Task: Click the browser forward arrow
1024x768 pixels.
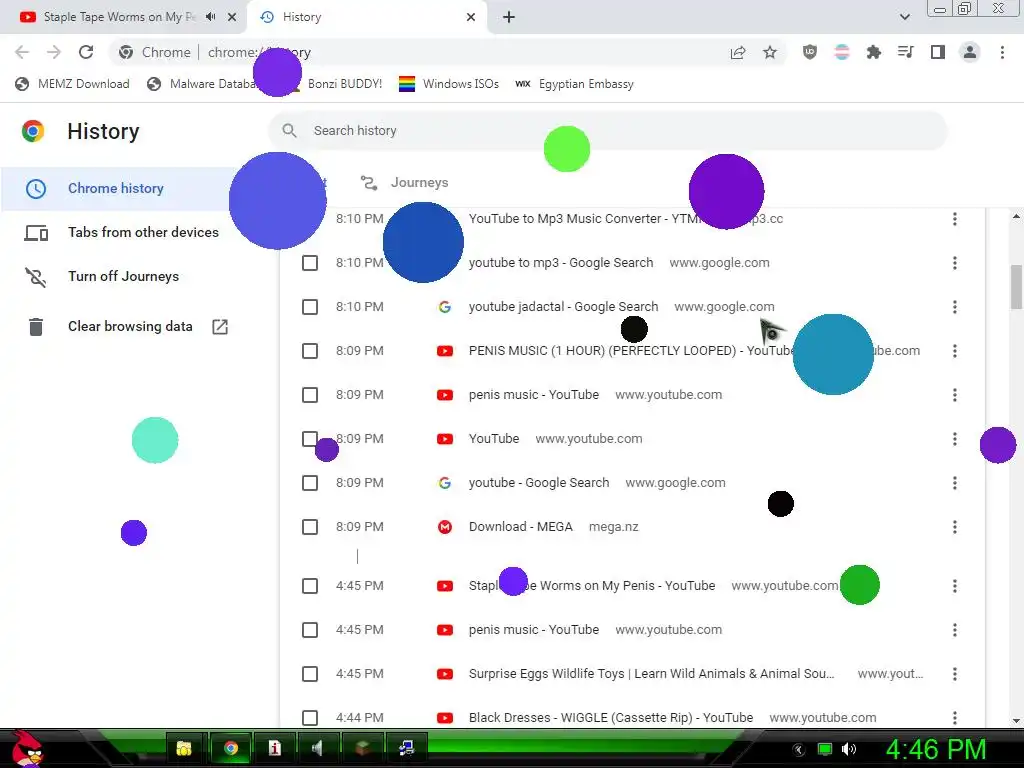Action: click(x=54, y=52)
